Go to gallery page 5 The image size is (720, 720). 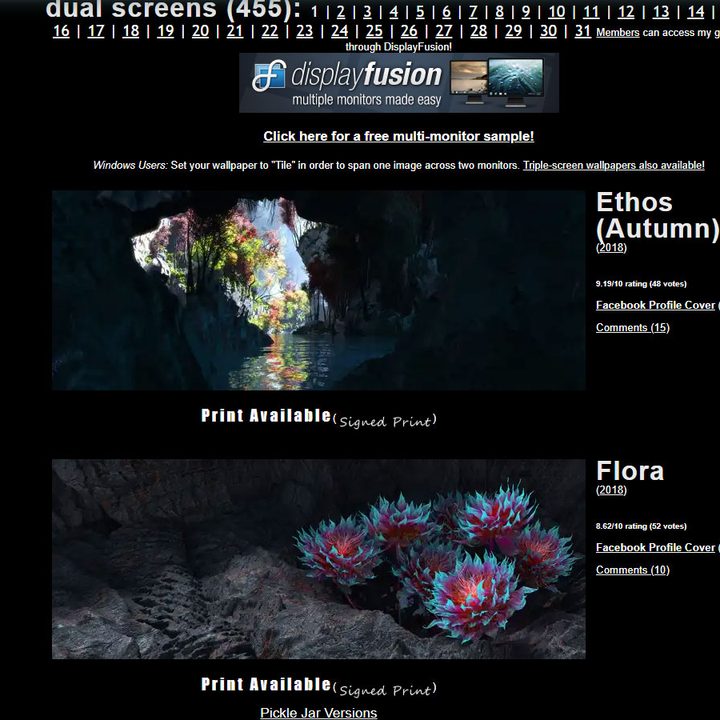pyautogui.click(x=420, y=12)
